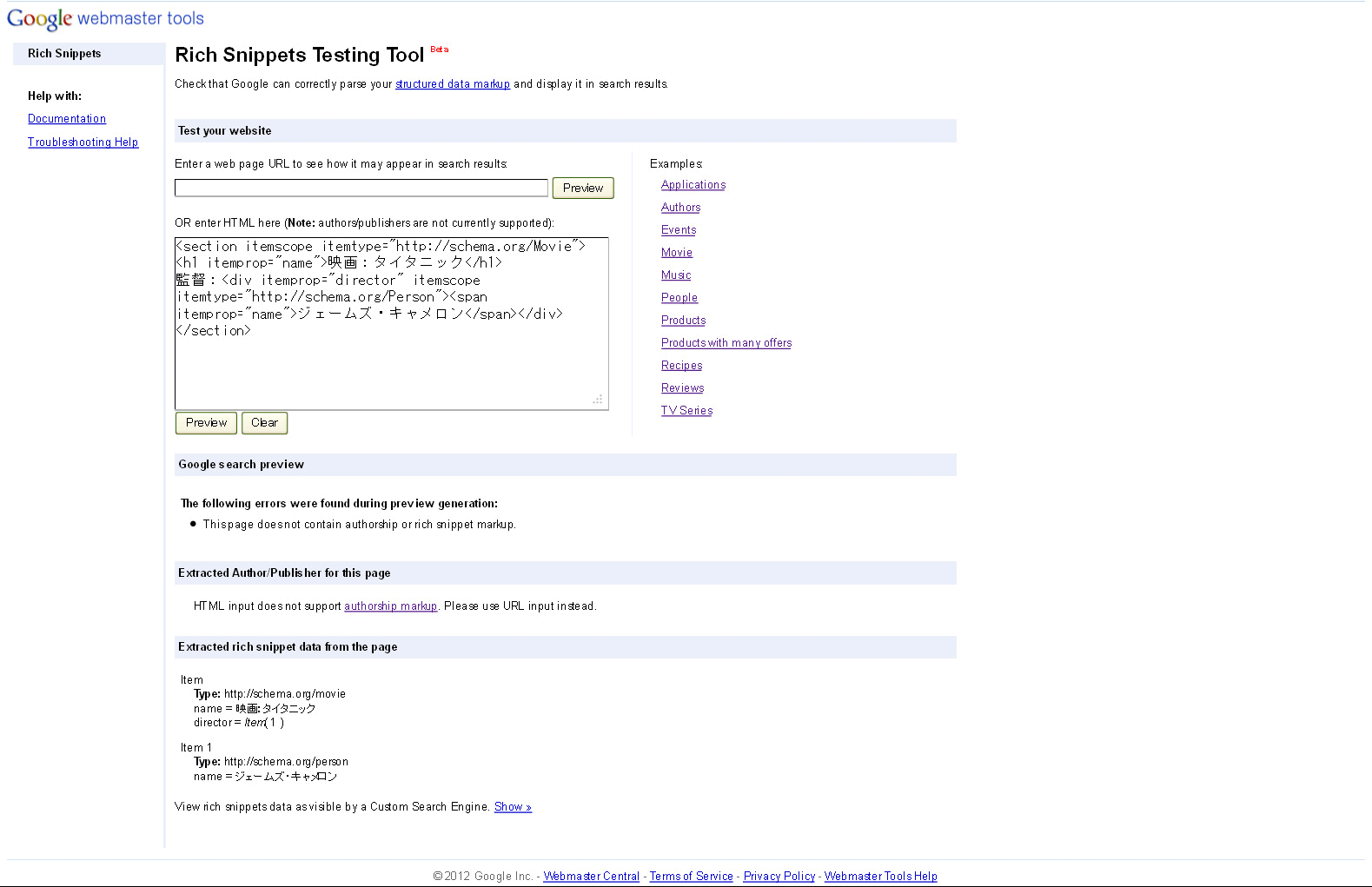Click the Rich Snippets Testing Tool heading

pos(300,55)
